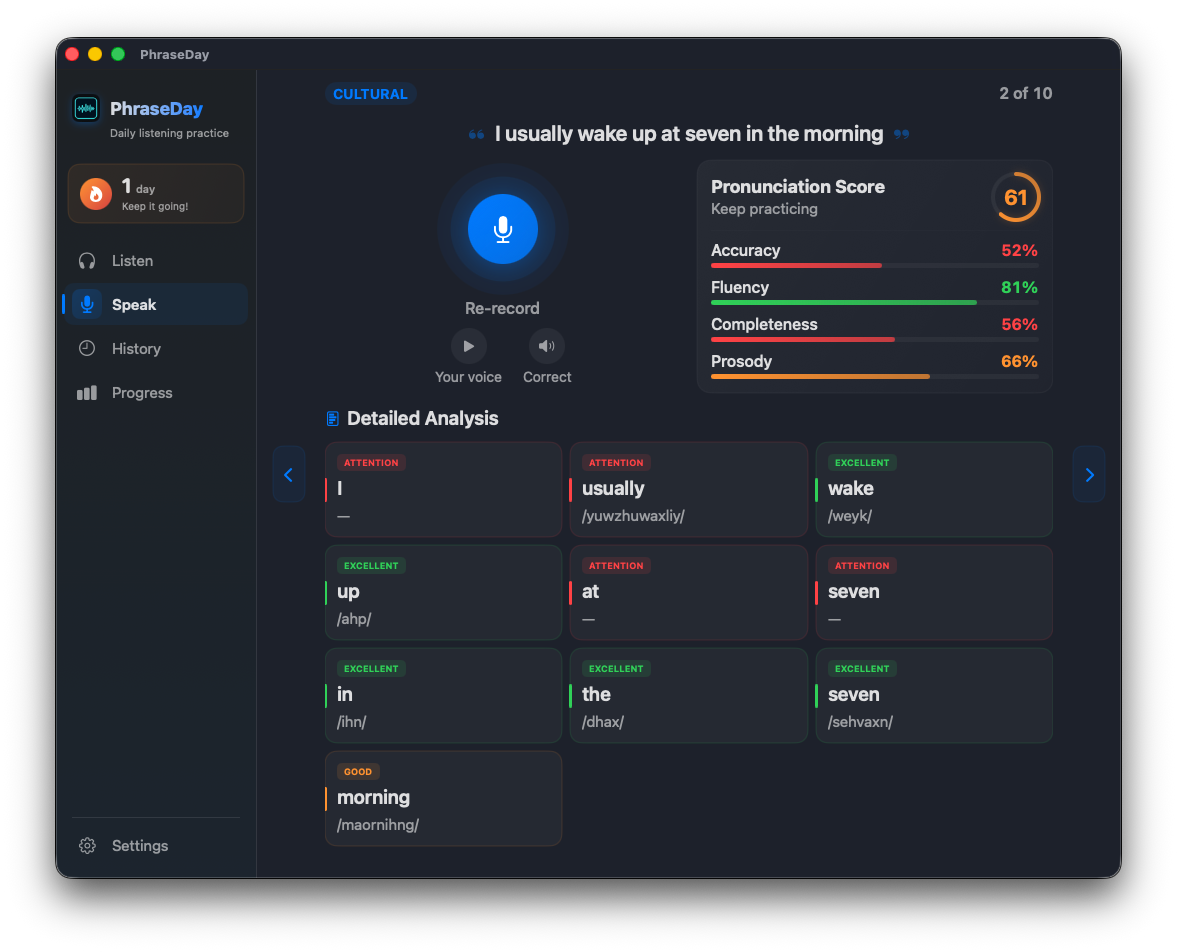Select the CULTURAL category tag

(370, 94)
